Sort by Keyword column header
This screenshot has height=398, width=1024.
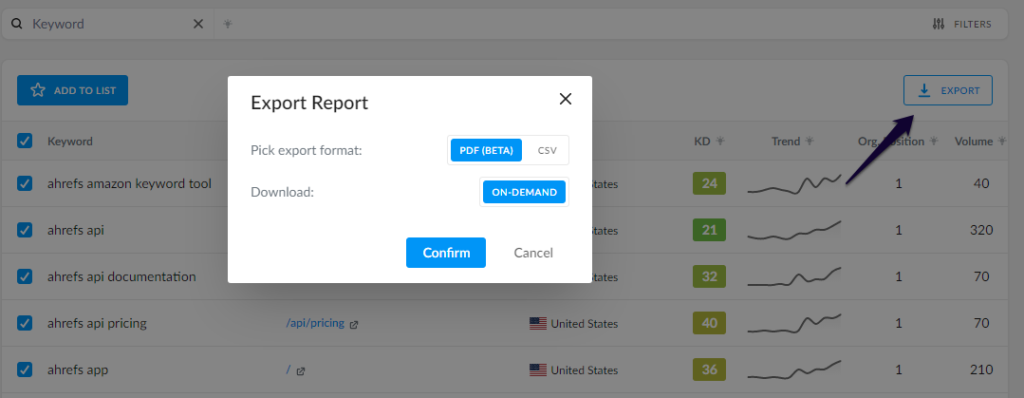pyautogui.click(x=70, y=141)
